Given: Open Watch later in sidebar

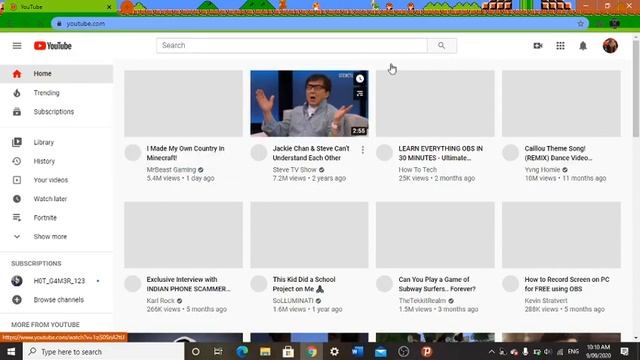Looking at the screenshot, I should 56,199.
